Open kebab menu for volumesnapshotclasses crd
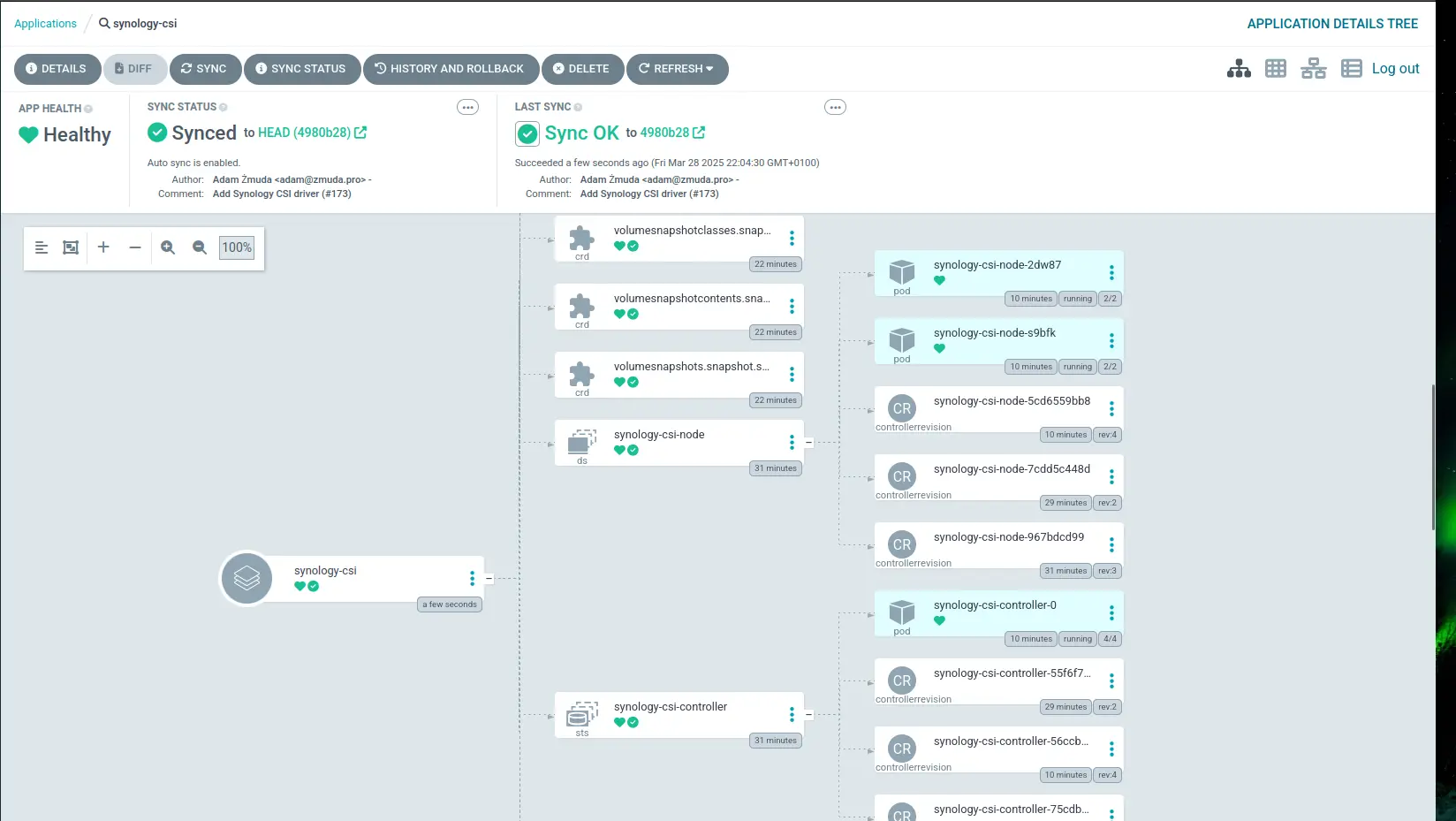 (x=792, y=239)
